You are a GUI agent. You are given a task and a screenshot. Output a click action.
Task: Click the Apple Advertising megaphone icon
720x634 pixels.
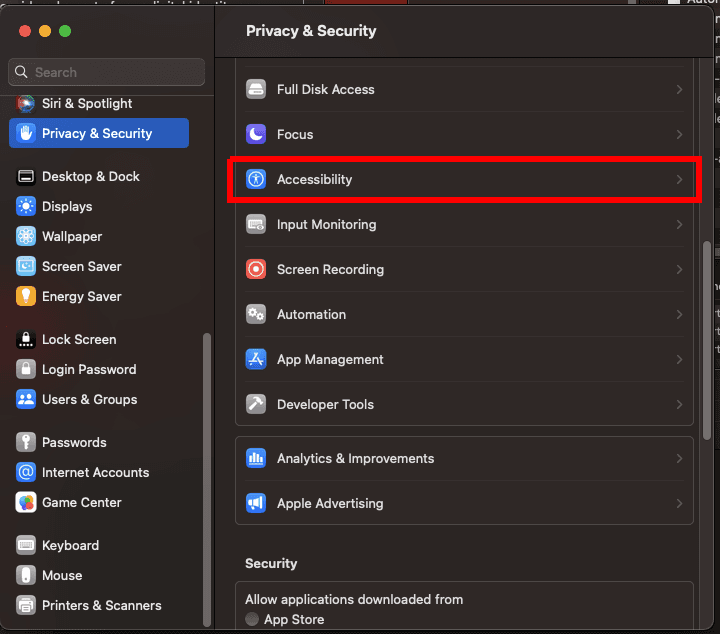pos(256,503)
